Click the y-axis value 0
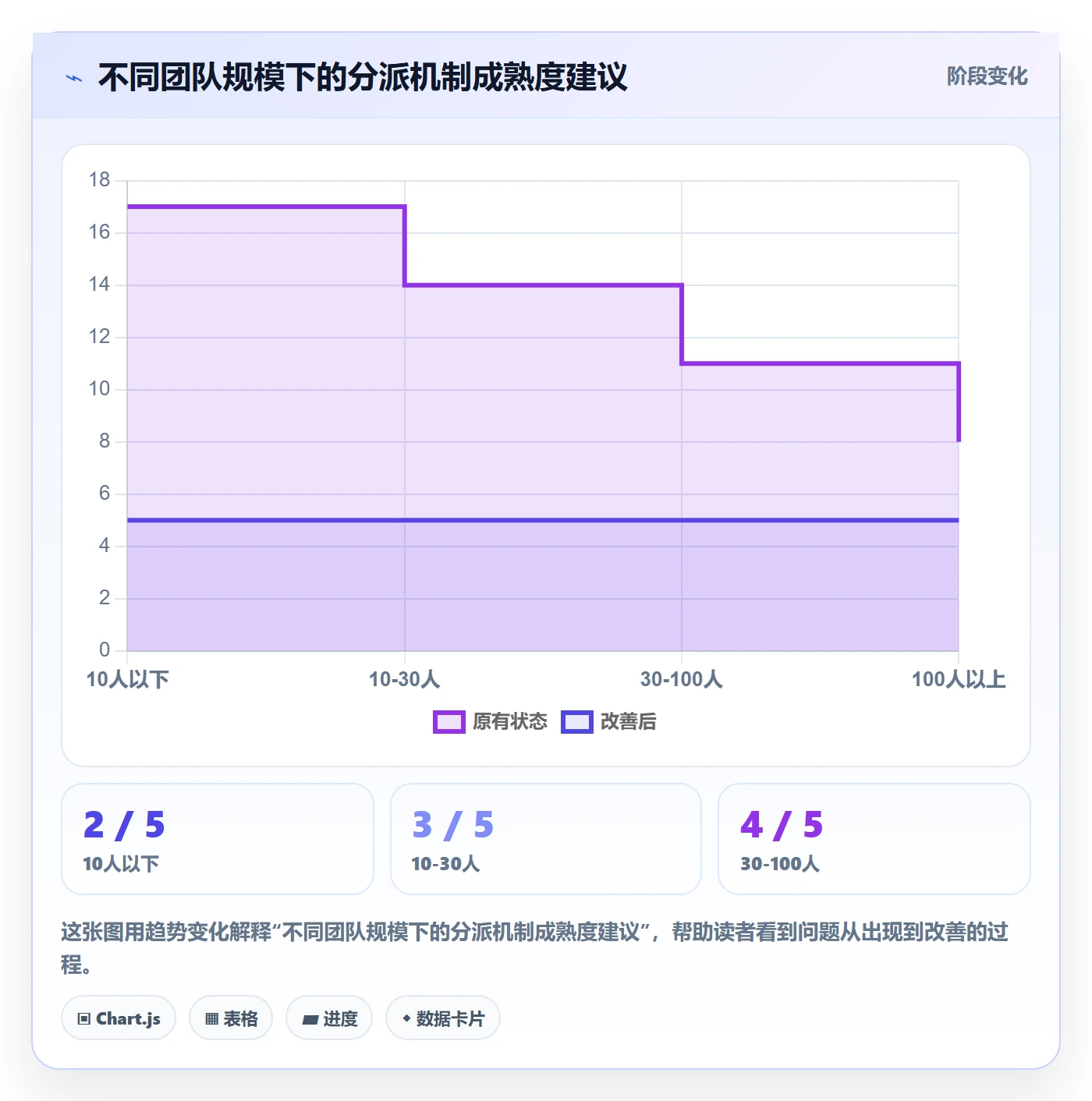 coord(105,650)
